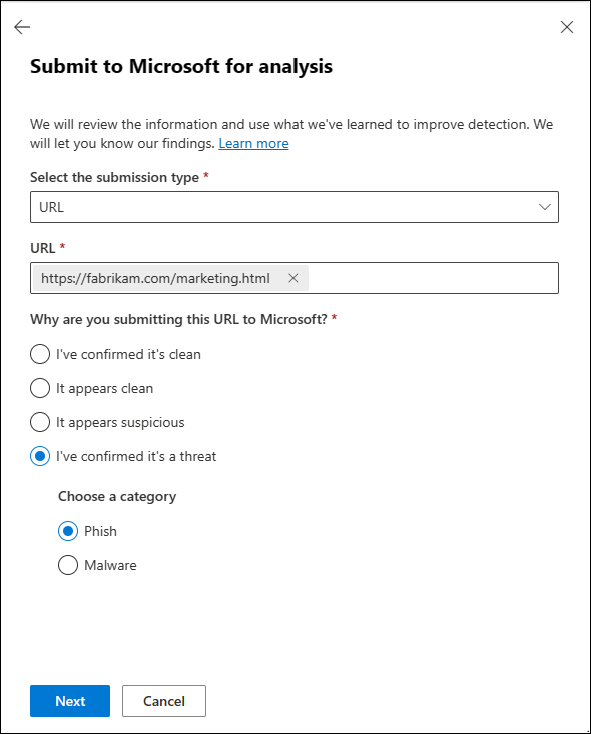Click the "Why are you submitting this URL" label
Viewport: 591px width, 734px height.
click(x=179, y=319)
